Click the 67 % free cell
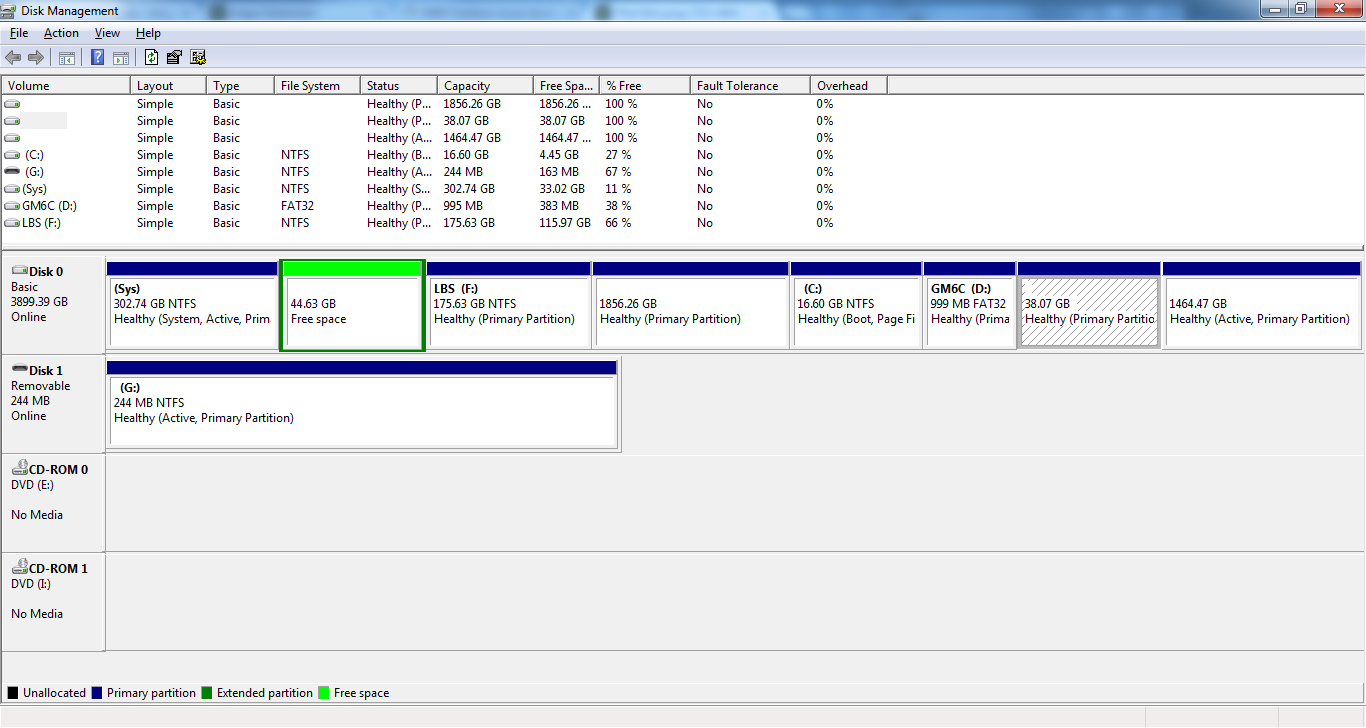Viewport: 1366px width, 728px height. coord(619,172)
